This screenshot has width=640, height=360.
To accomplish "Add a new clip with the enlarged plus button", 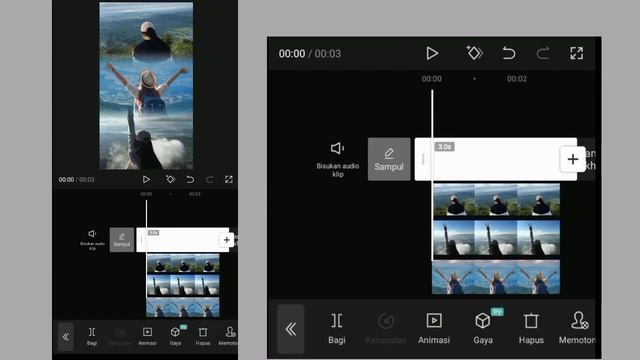I will [x=573, y=159].
